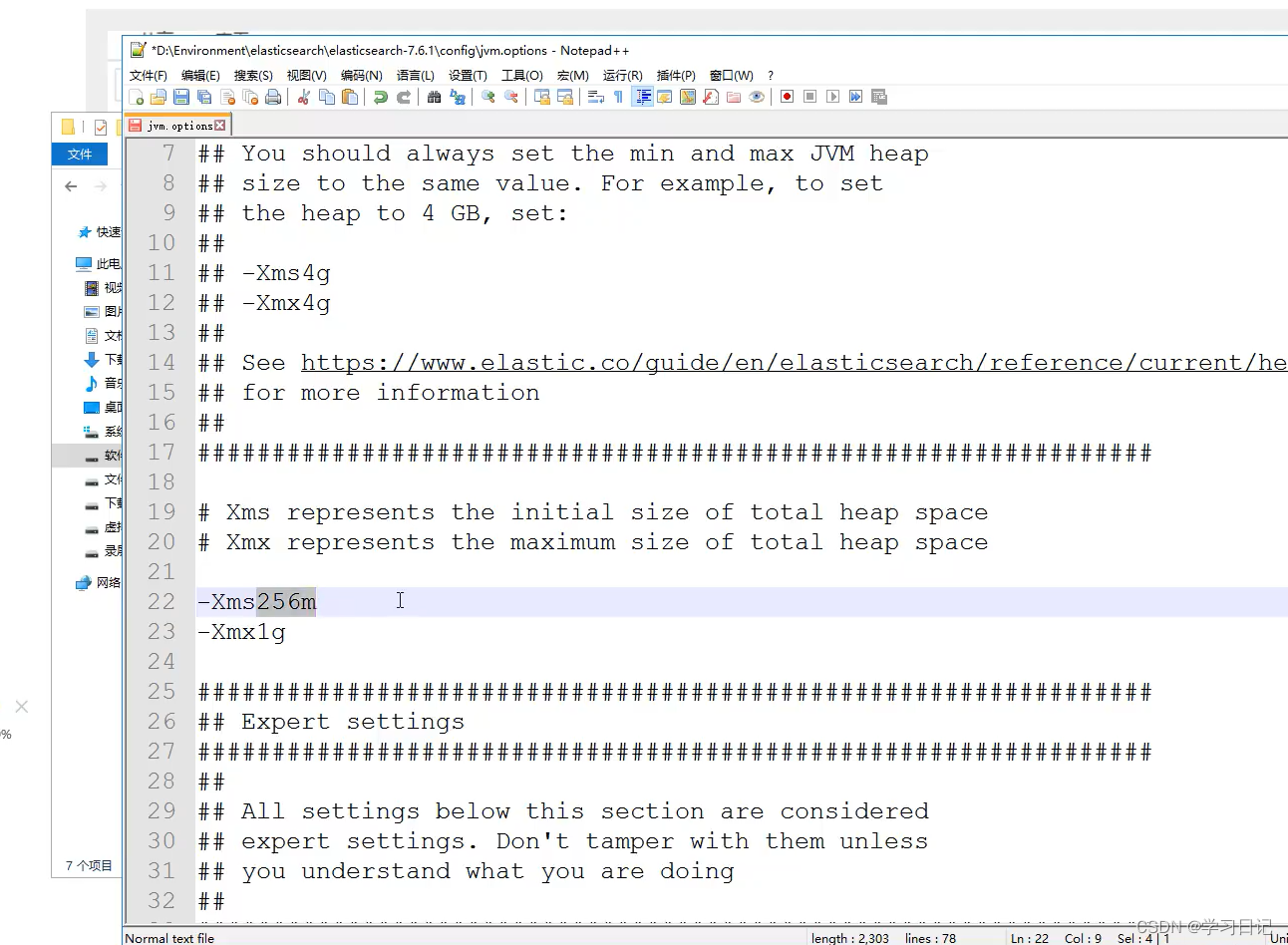1288x945 pixels.
Task: Undo with the green arrow icon
Action: 380,97
